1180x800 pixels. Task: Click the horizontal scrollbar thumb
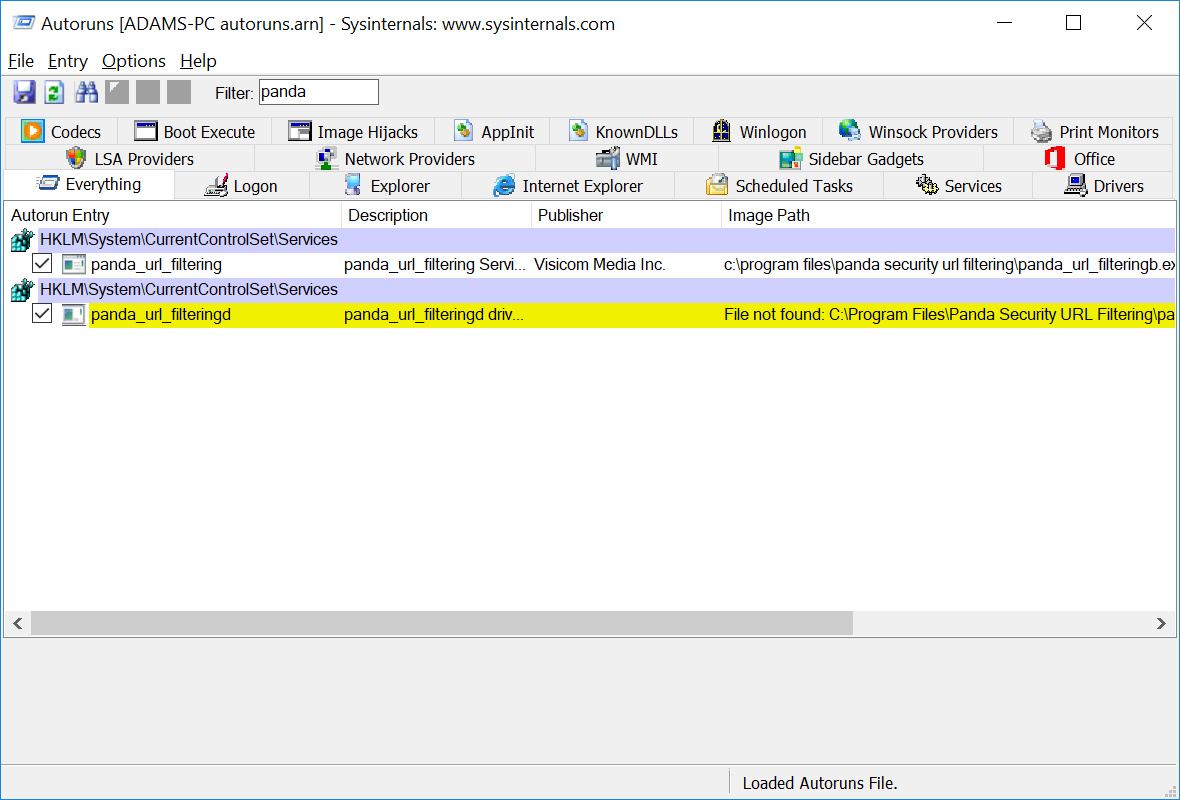point(442,623)
